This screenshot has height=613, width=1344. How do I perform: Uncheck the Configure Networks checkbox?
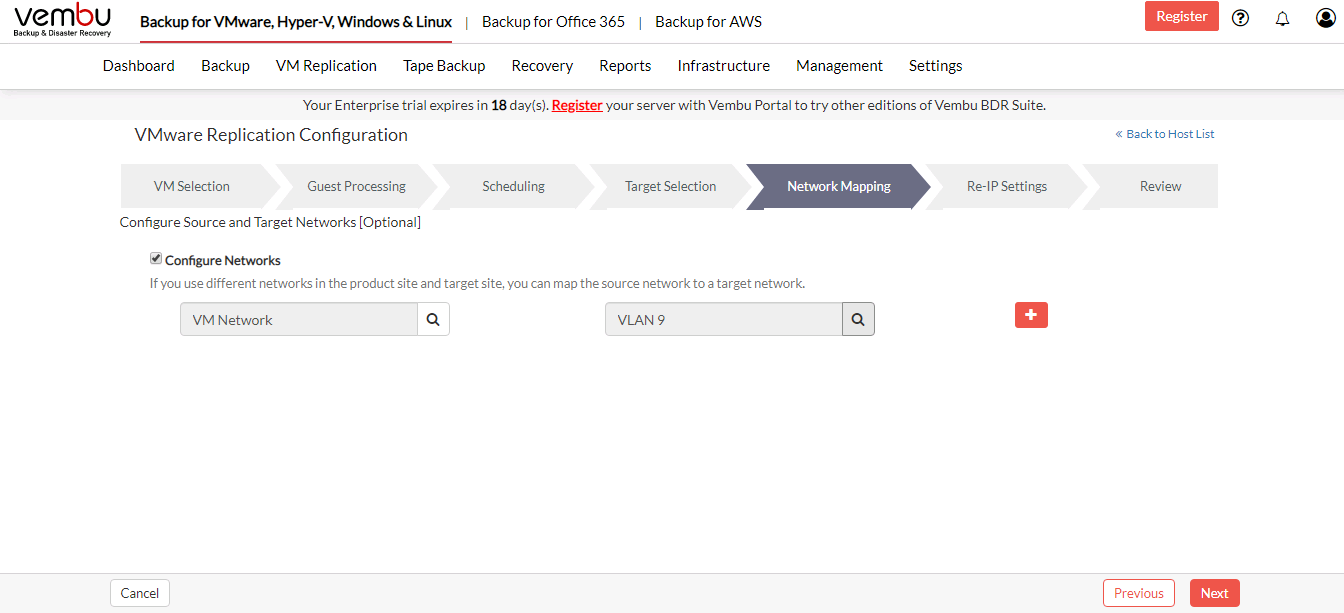point(156,259)
